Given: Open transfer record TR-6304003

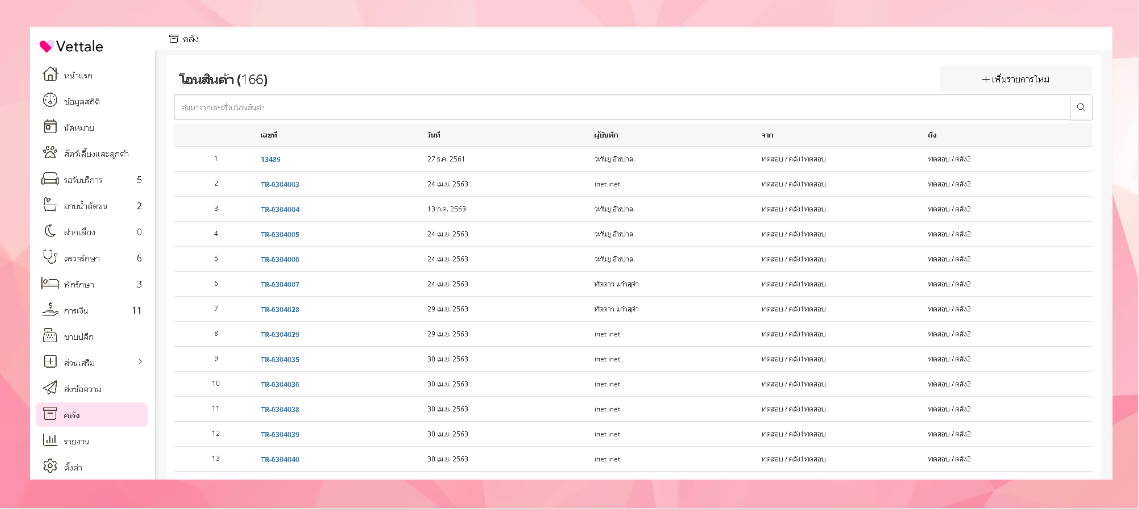Looking at the screenshot, I should (280, 184).
